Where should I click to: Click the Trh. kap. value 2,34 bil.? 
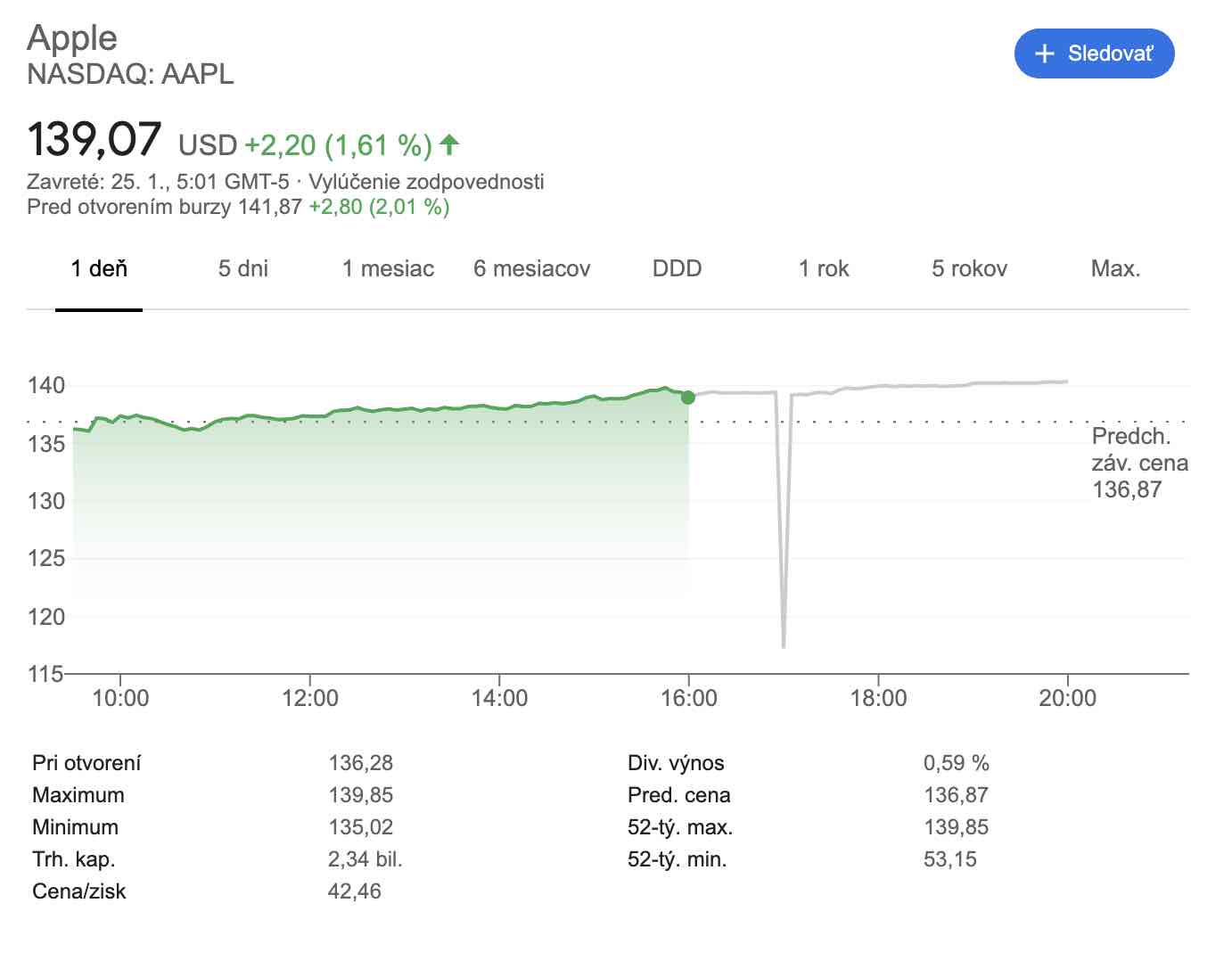click(x=365, y=859)
